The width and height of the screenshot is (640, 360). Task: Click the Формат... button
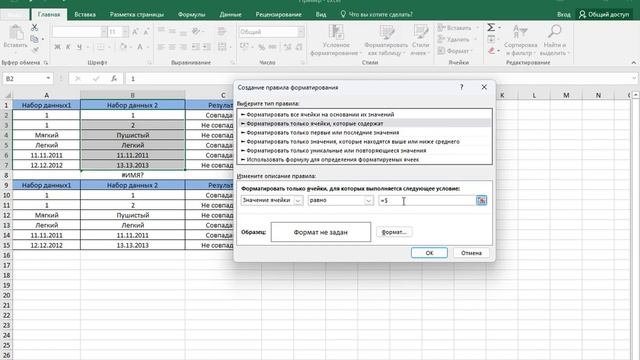coord(394,232)
